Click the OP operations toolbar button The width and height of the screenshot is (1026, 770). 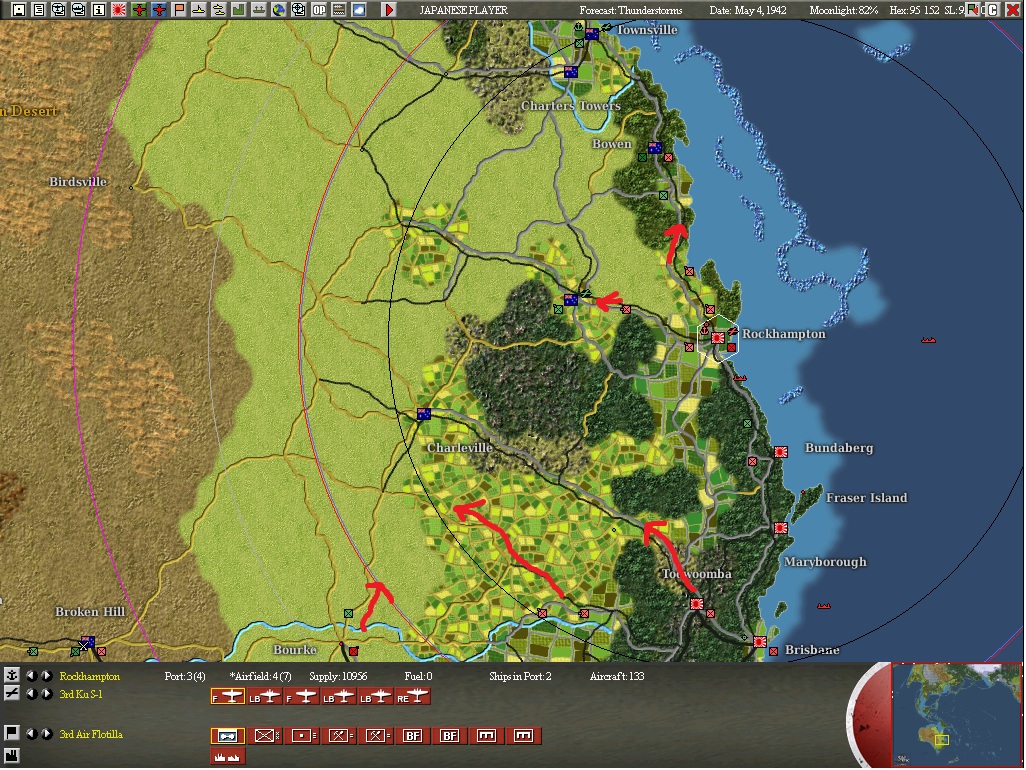[x=319, y=10]
